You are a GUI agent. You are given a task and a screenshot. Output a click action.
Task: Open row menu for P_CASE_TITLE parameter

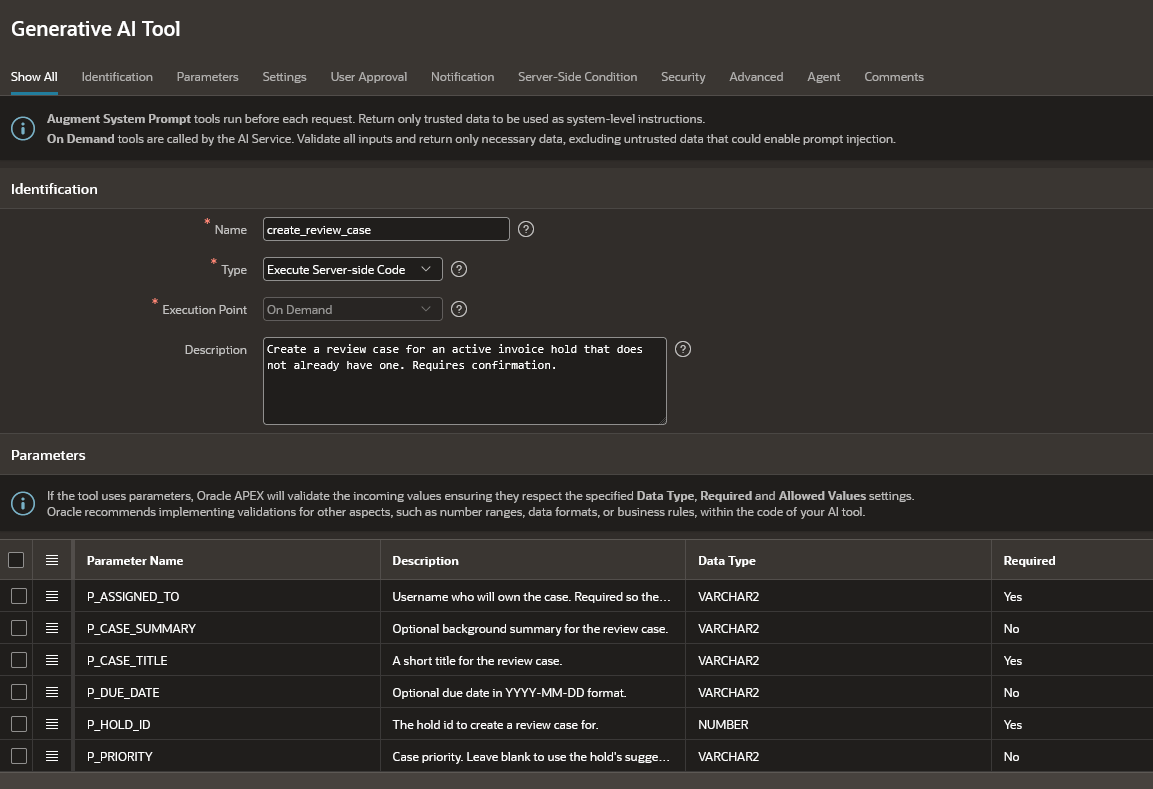click(x=51, y=660)
